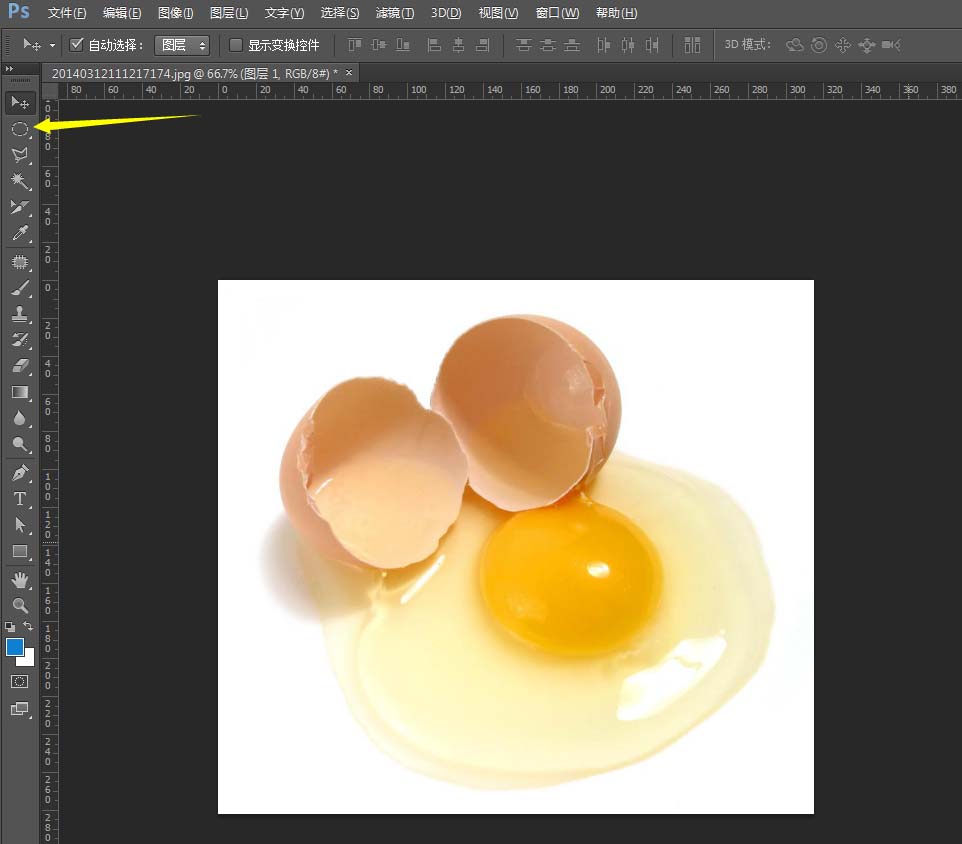
Task: Select the Horizontal Type tool
Action: (19, 499)
